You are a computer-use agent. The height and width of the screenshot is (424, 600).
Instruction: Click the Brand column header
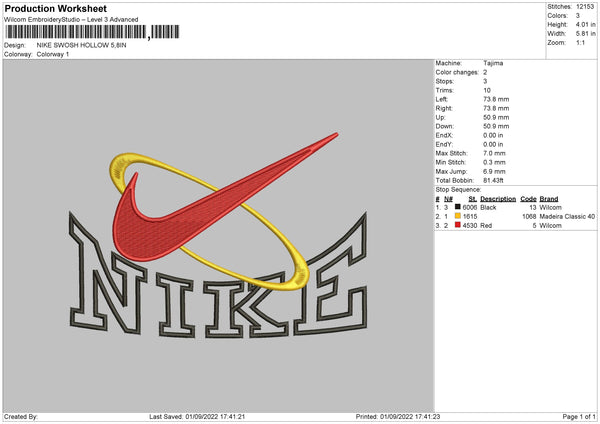(549, 199)
